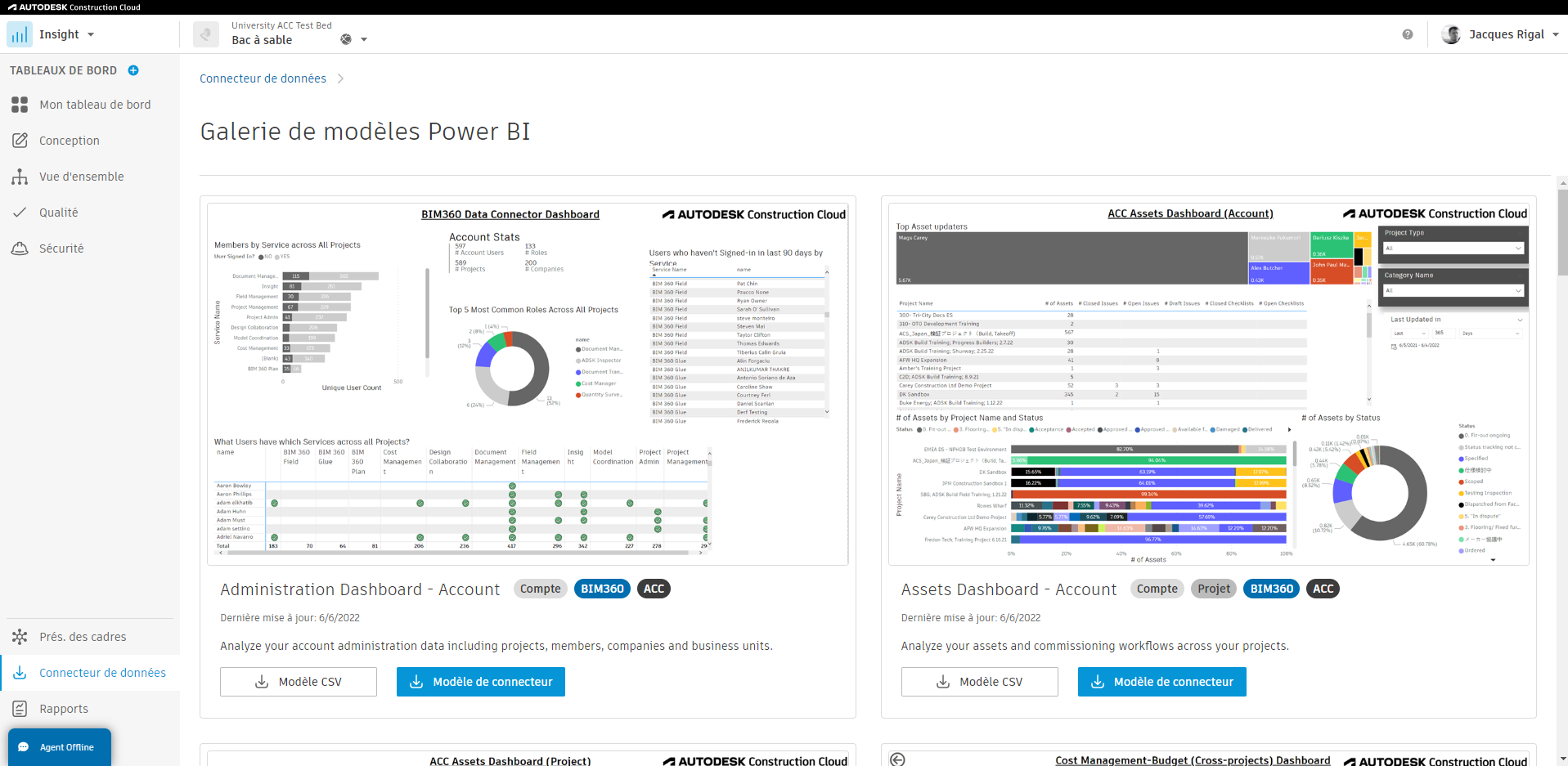Open the BIM360 Data Connector Dashboard preview
The width and height of the screenshot is (1568, 766).
(x=528, y=384)
